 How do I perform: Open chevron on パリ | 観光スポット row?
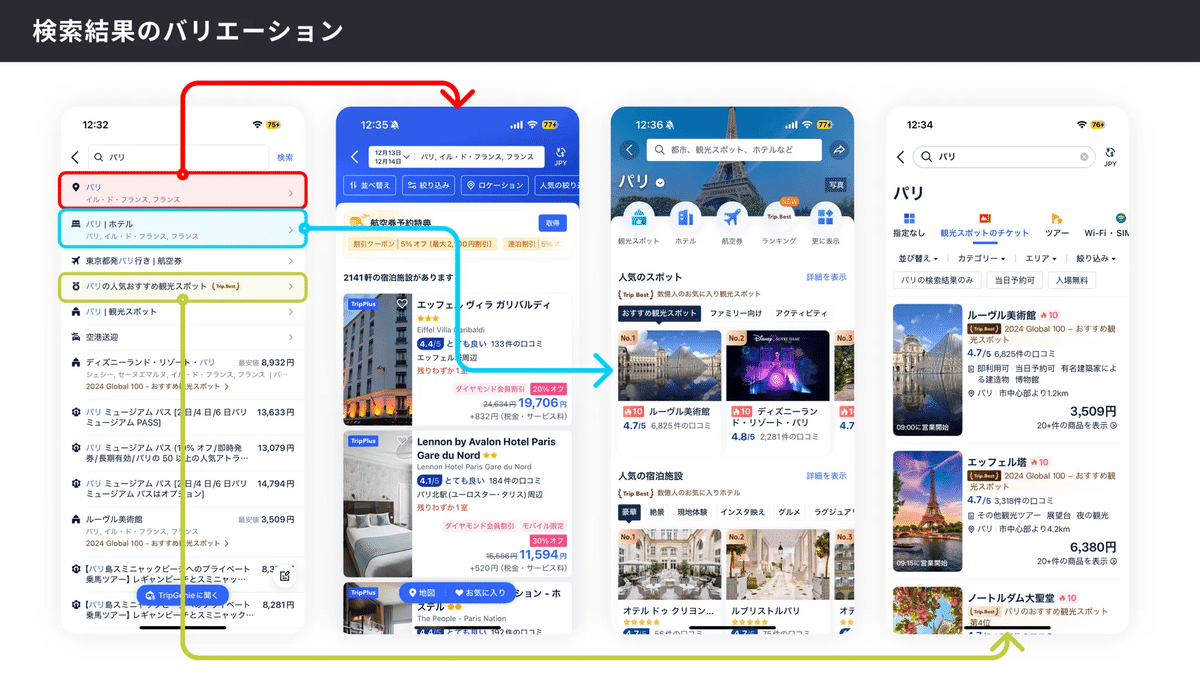[x=291, y=312]
